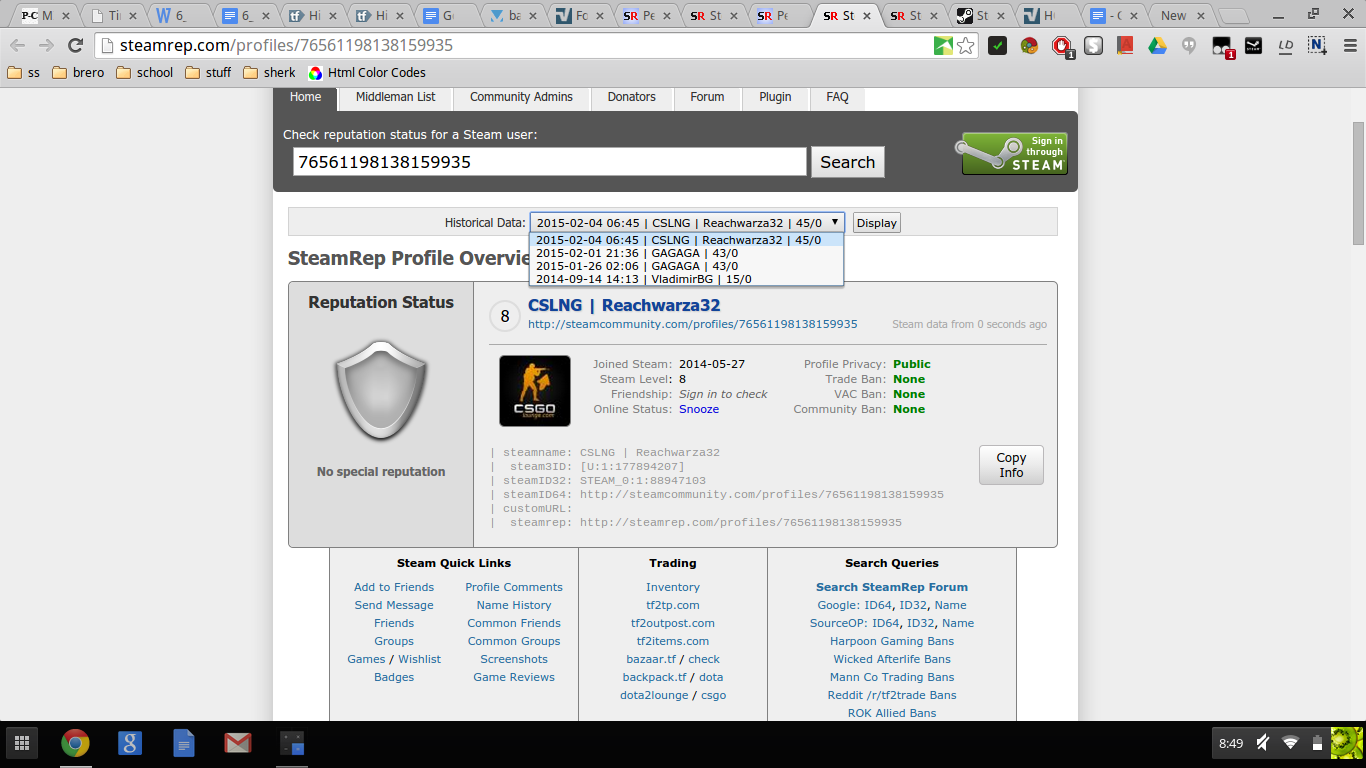Click the Copy Info button
The image size is (1366, 768).
tap(1010, 465)
